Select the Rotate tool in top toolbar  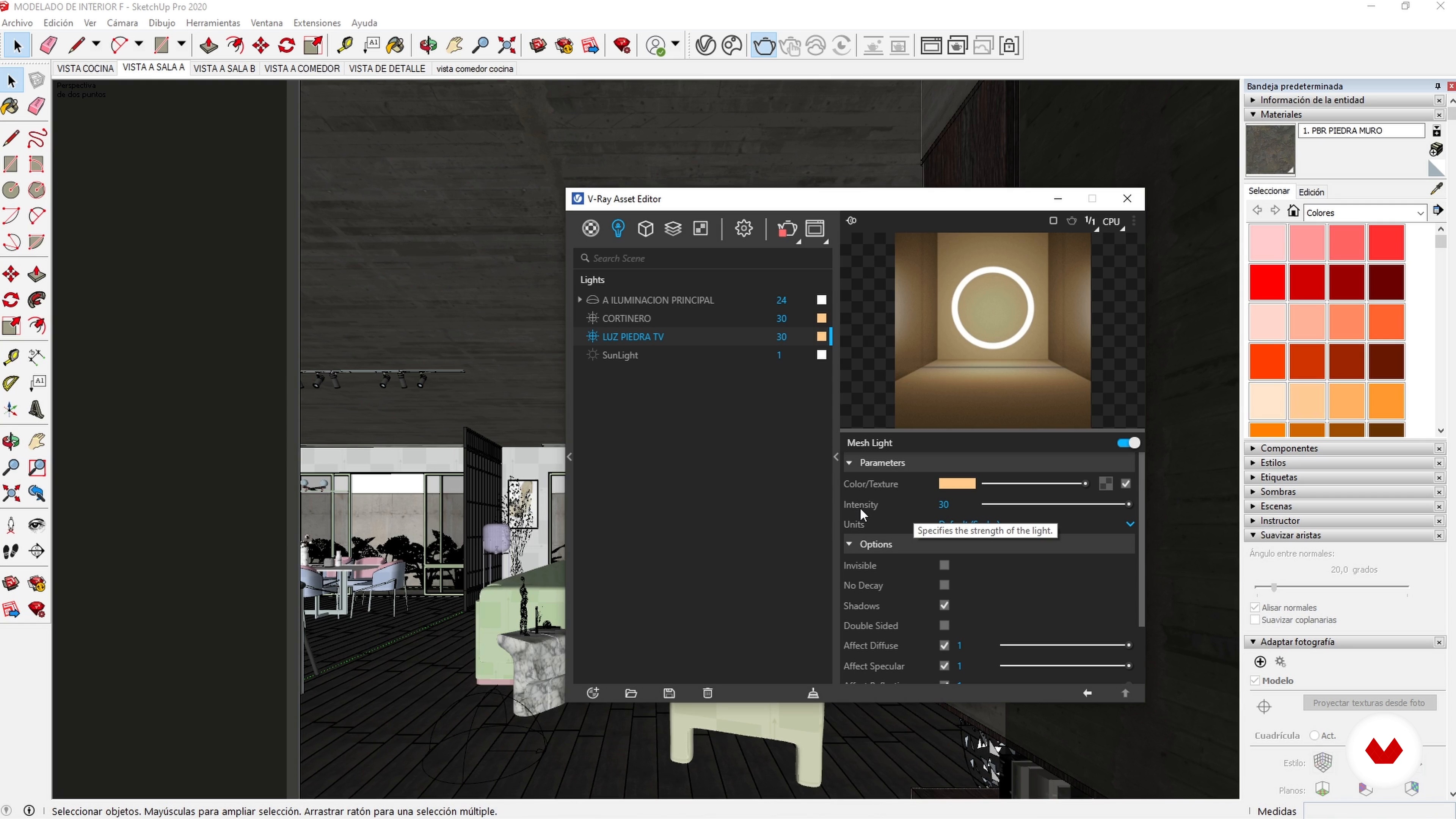click(x=287, y=45)
